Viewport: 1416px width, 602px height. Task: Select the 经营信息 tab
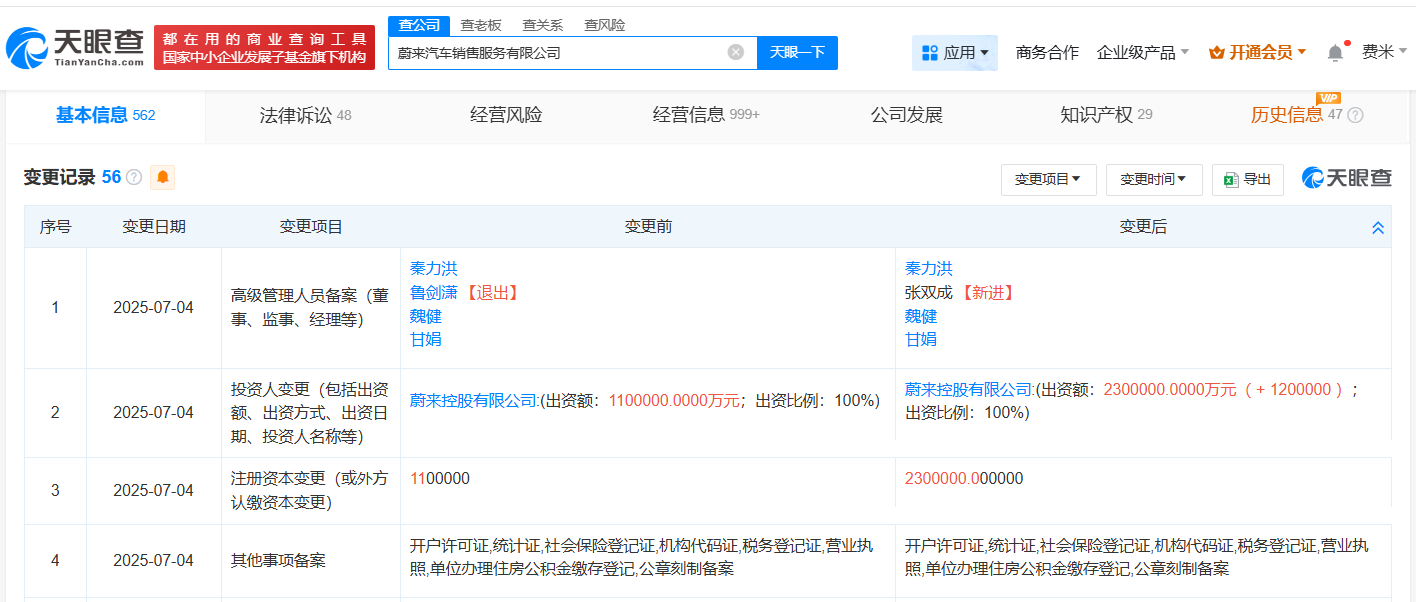[x=706, y=115]
